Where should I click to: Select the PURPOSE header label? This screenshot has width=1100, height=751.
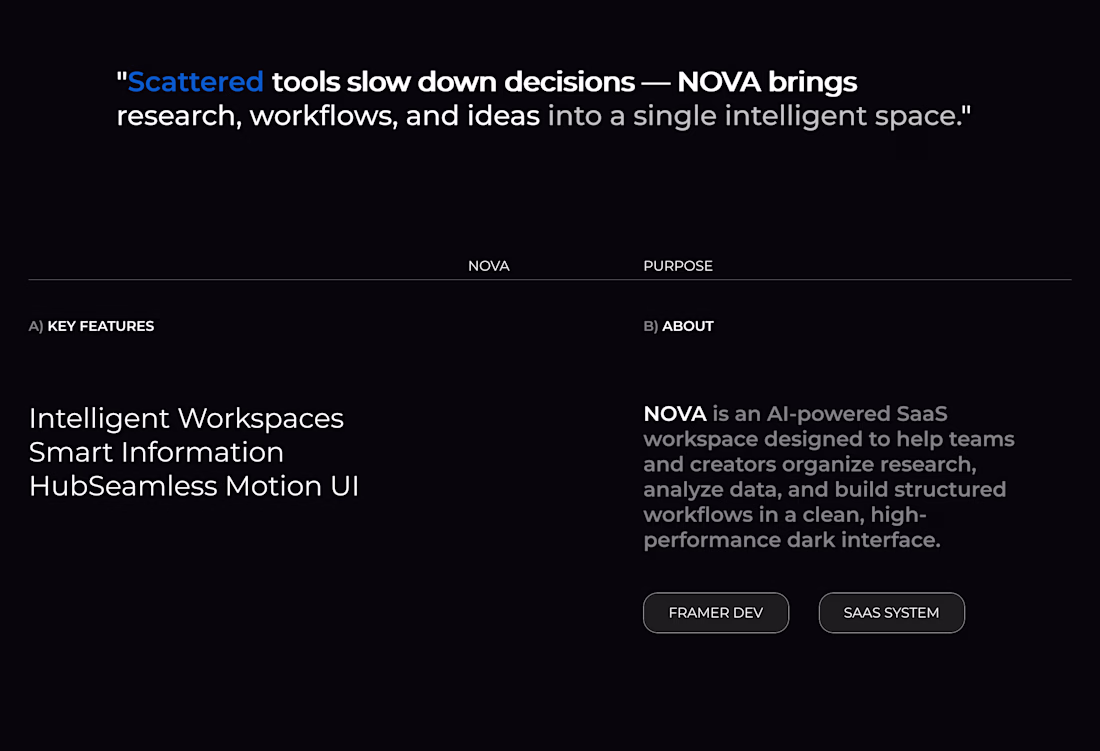(678, 266)
